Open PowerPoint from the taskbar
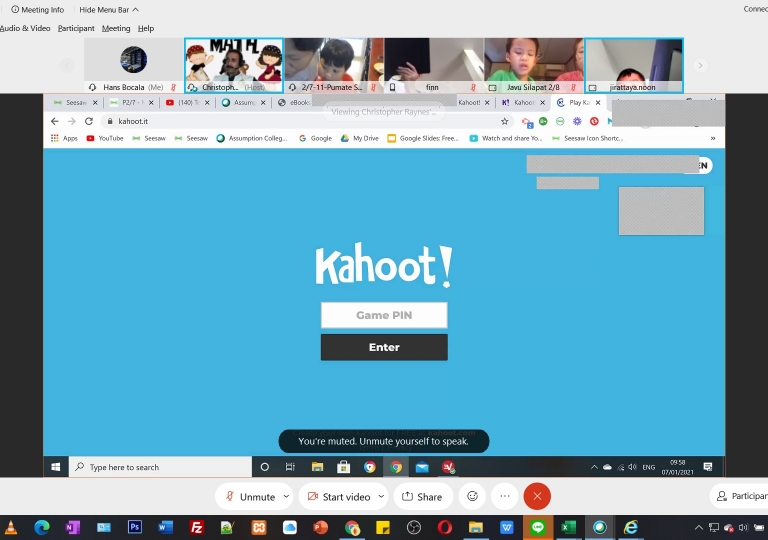Screen dimensions: 768x540 [321, 527]
